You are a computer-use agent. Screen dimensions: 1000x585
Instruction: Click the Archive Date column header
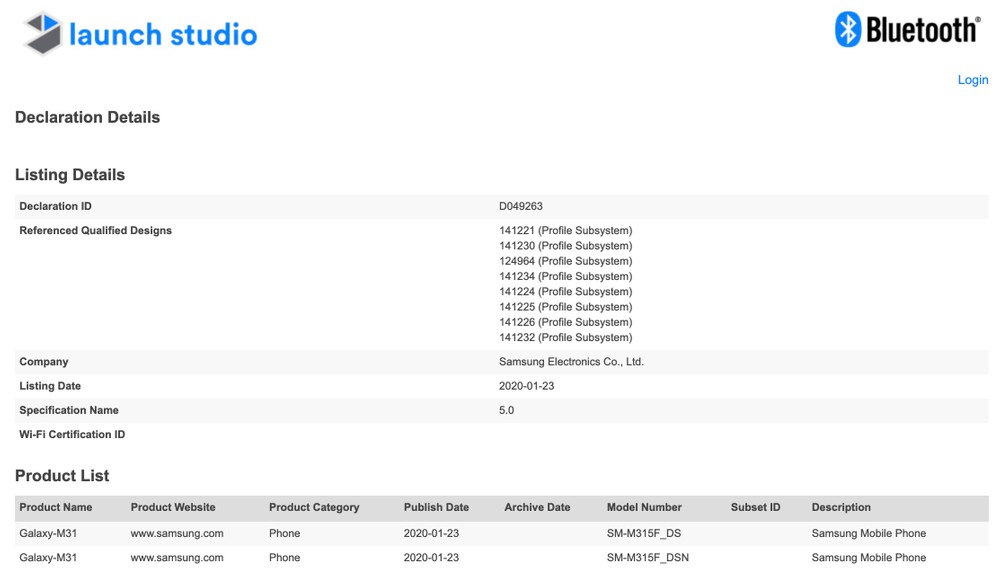coord(537,507)
